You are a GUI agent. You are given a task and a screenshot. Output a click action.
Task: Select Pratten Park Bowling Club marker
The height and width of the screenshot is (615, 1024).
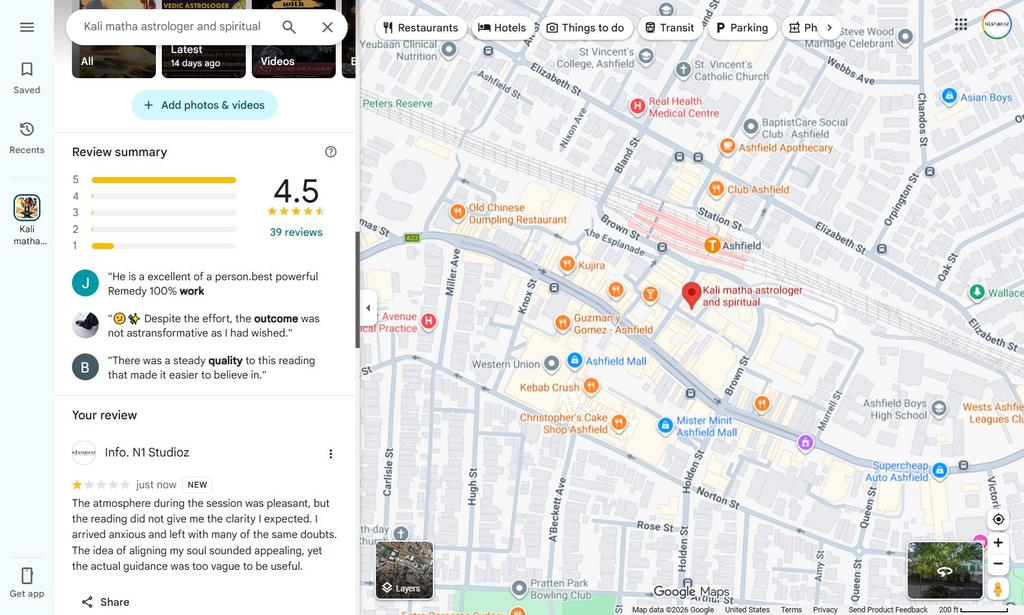[519, 588]
